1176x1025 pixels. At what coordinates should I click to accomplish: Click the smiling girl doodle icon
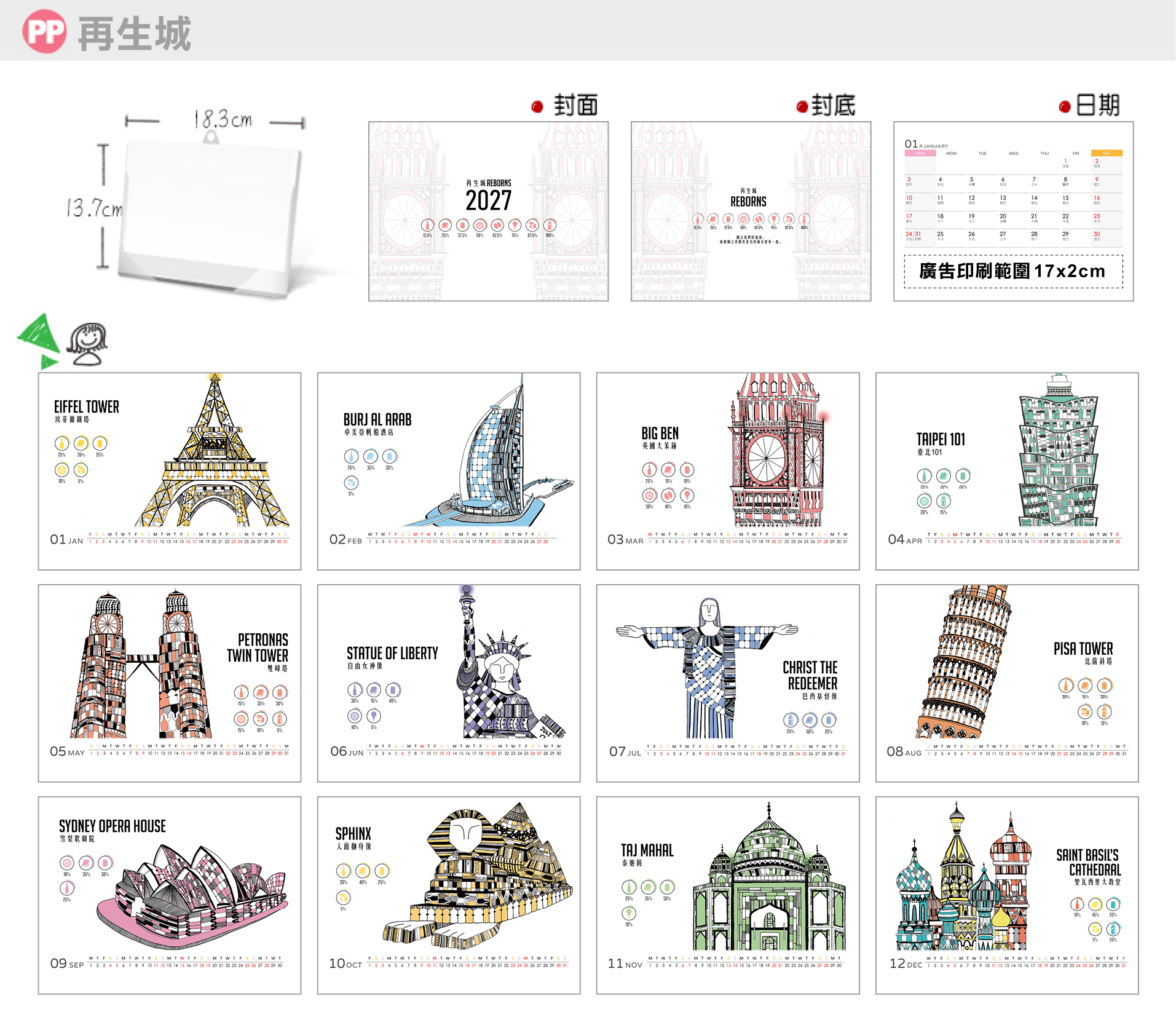pos(87,344)
